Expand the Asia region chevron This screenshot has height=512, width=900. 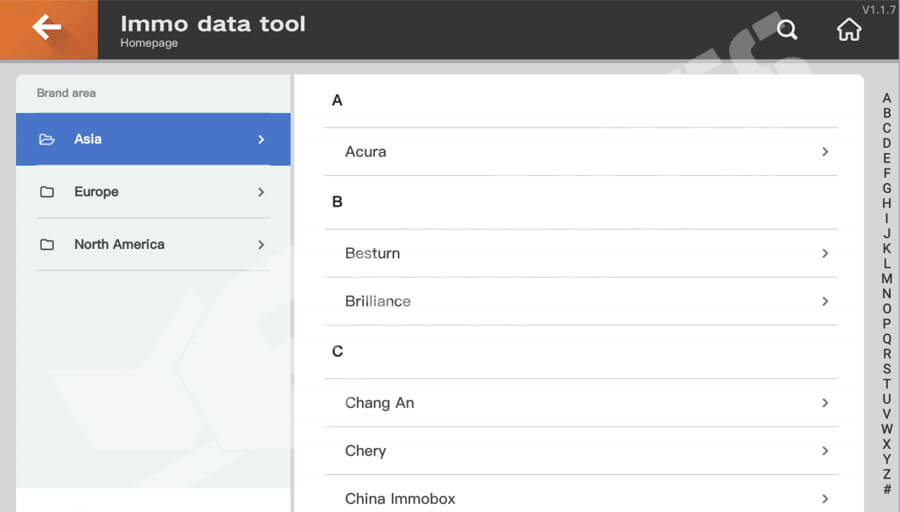(261, 139)
